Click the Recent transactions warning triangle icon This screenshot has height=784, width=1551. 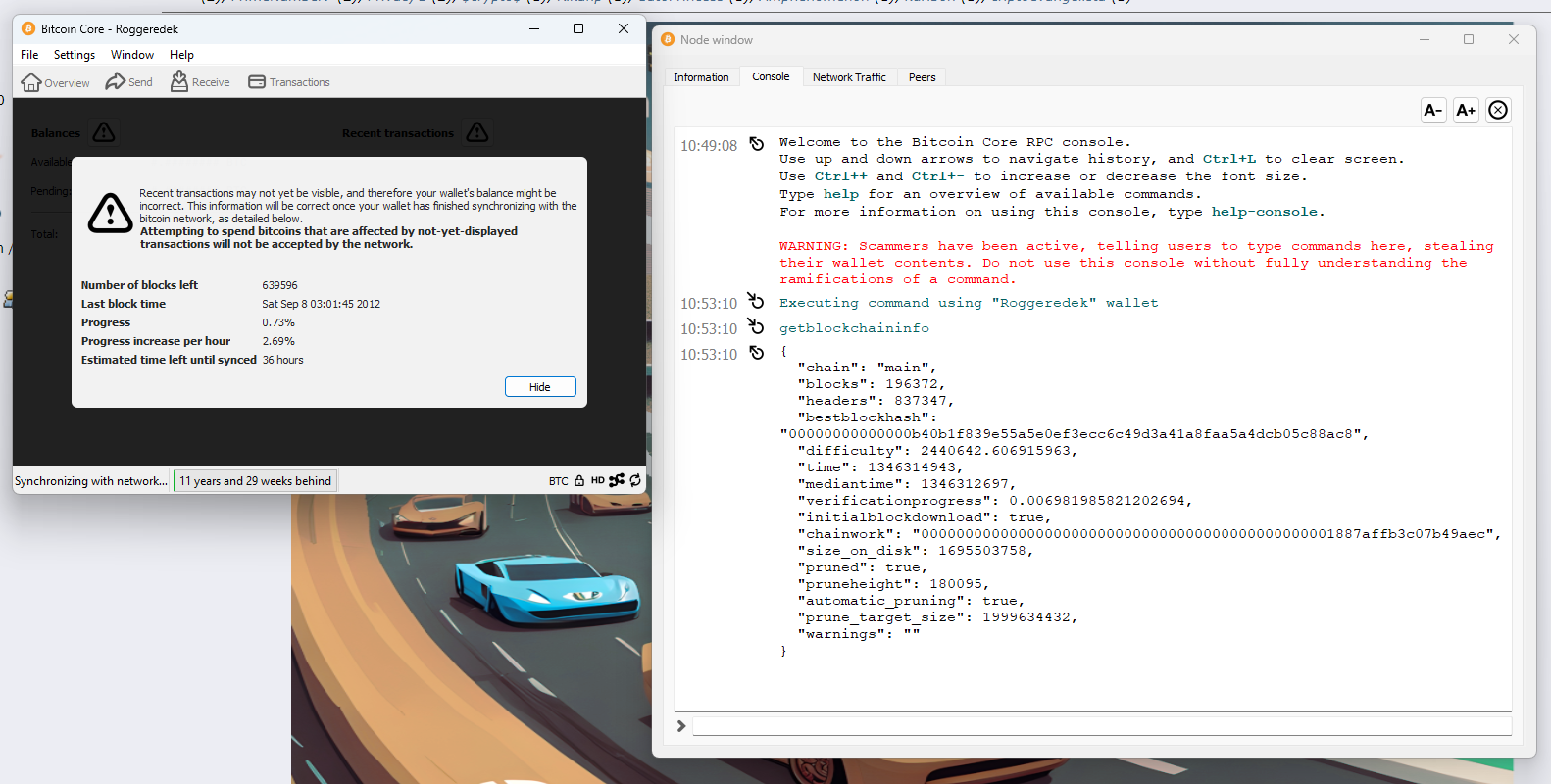477,132
